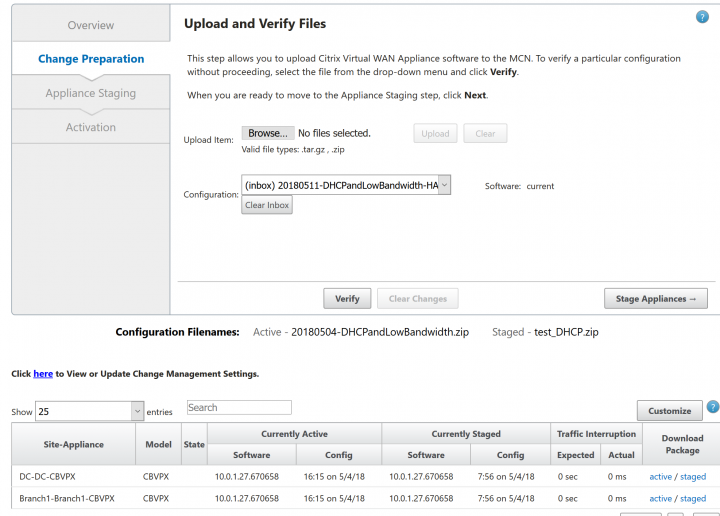The width and height of the screenshot is (720, 516).
Task: Select the Change Preparation tab
Action: point(91,59)
